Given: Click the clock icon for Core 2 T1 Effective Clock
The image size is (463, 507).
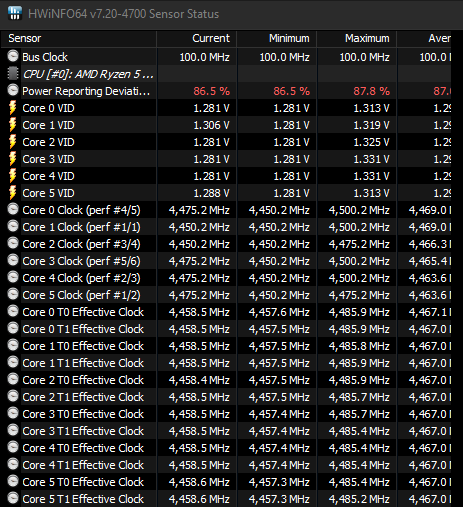Looking at the screenshot, I should 13,396.
